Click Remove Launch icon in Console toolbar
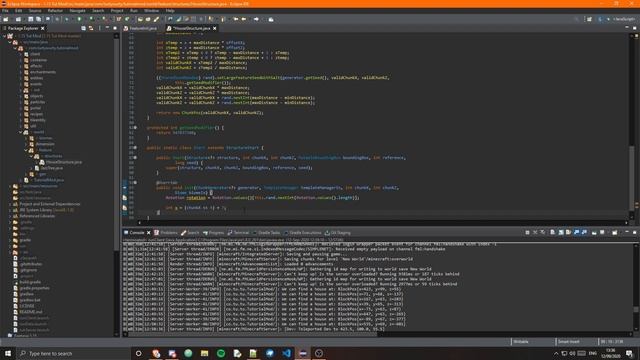Image resolution: width=640 pixels, height=360 pixels. 535,232
